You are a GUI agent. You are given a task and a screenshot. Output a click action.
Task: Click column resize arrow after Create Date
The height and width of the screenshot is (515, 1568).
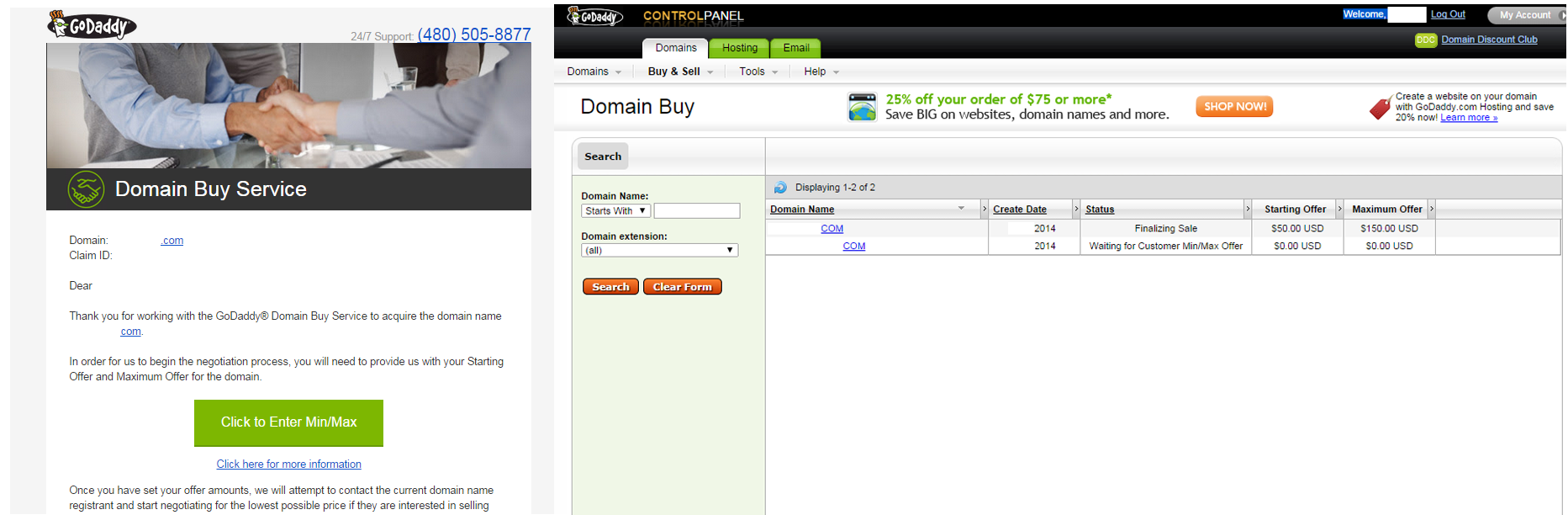click(1076, 209)
